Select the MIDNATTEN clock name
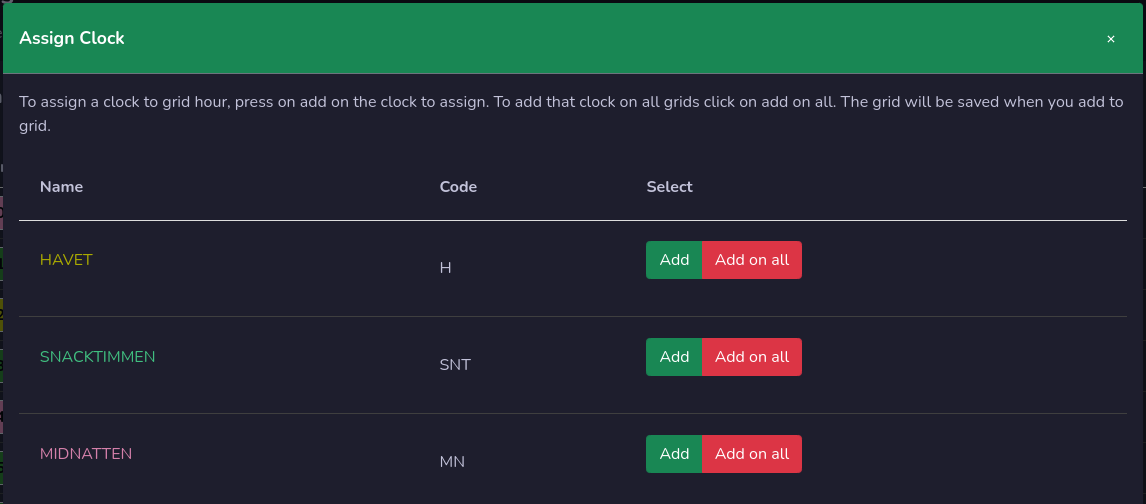Viewport: 1146px width, 504px height. coord(86,454)
